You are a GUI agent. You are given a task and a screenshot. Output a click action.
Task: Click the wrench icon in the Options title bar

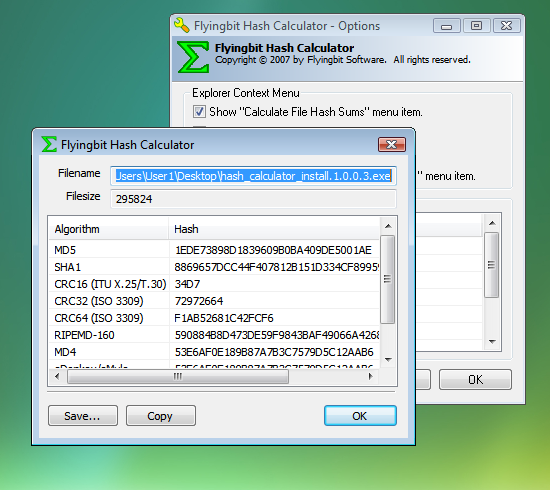pyautogui.click(x=181, y=25)
